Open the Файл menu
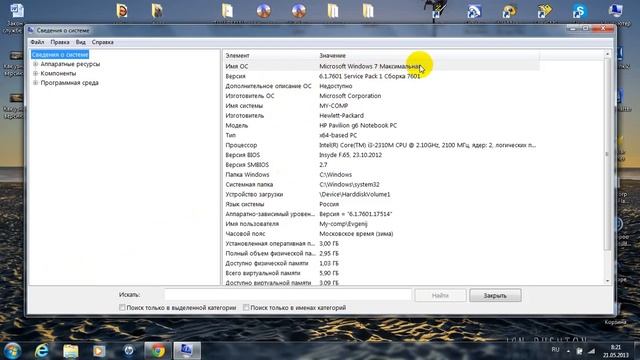The width and height of the screenshot is (640, 360). (x=37, y=42)
